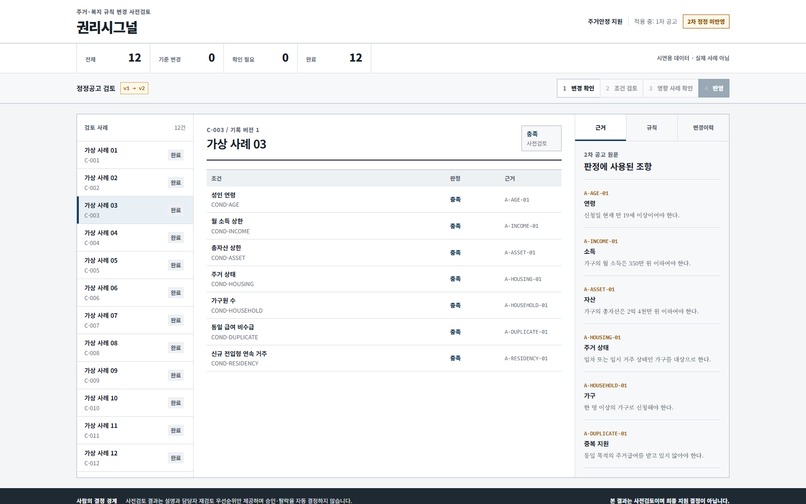Click A-ASSET-01 reference in the table
806x504 pixels.
[x=520, y=253]
